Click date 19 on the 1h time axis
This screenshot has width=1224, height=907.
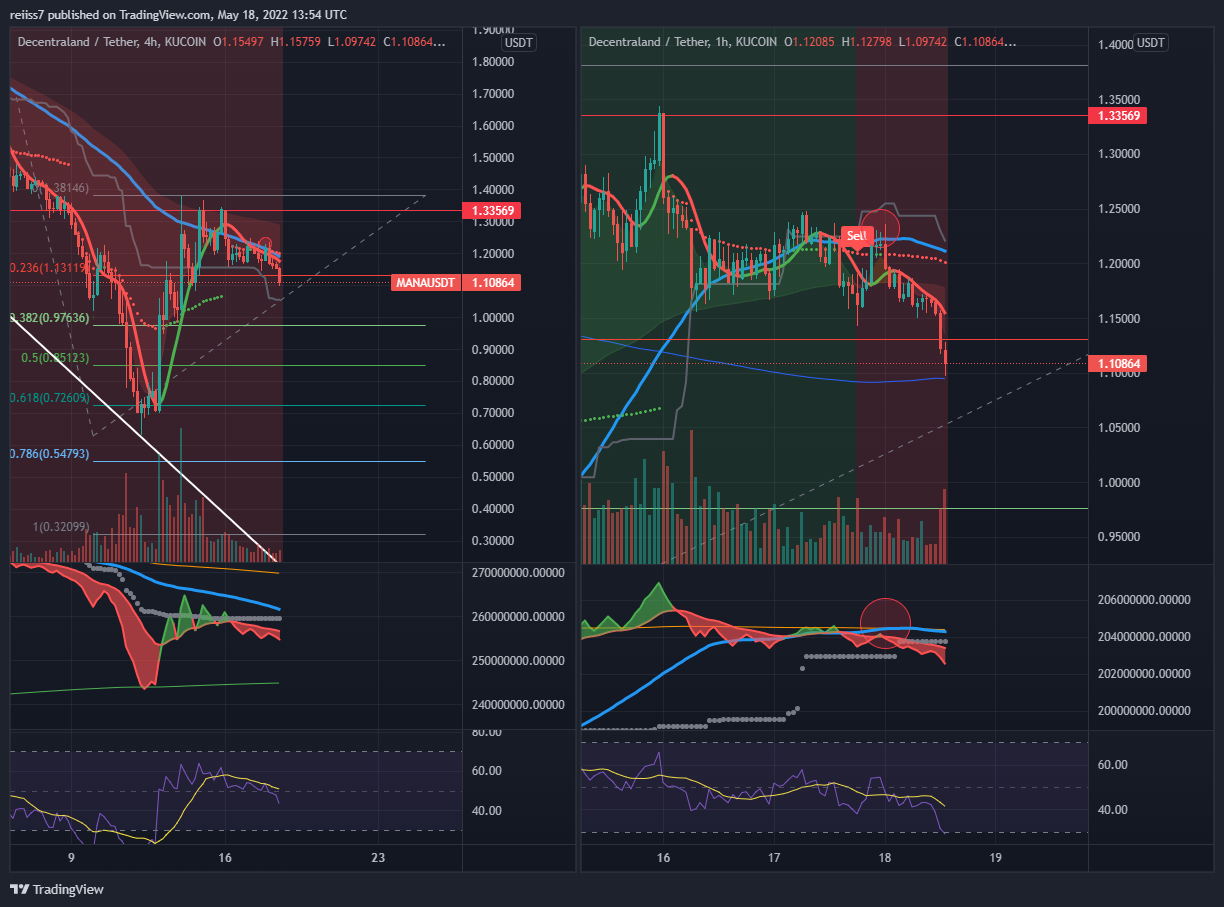996,858
